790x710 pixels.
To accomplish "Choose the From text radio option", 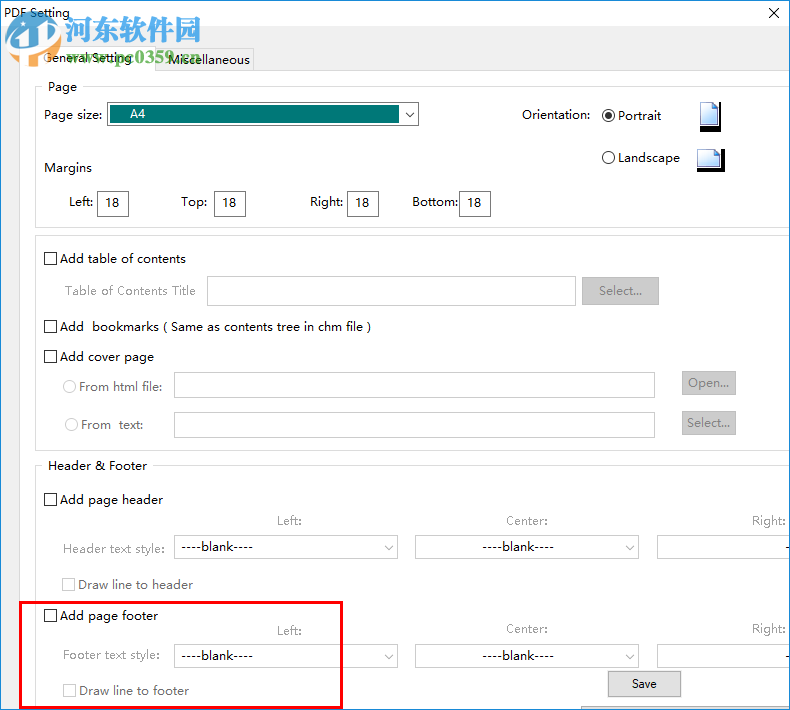I will coord(72,425).
